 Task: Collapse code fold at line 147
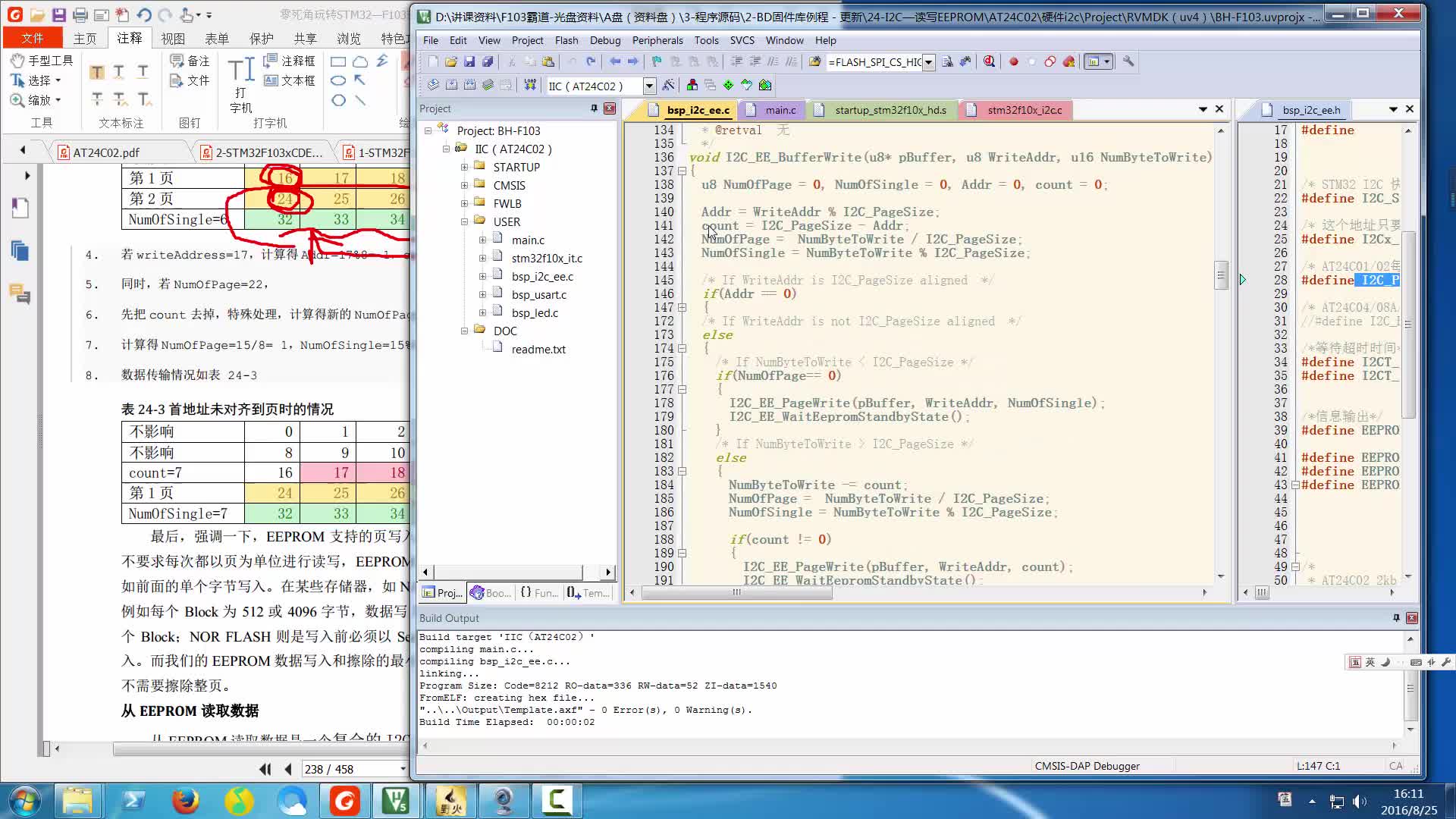pos(682,308)
